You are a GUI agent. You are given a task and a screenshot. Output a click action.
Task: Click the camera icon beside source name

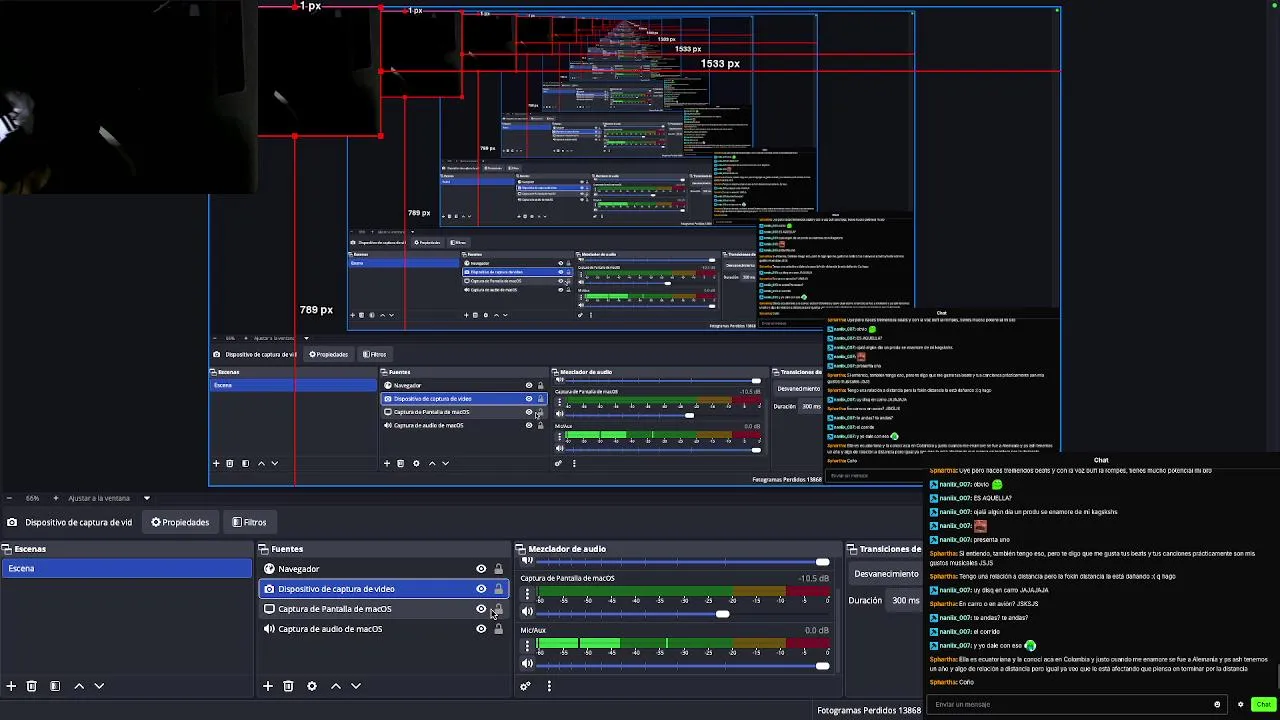12,522
